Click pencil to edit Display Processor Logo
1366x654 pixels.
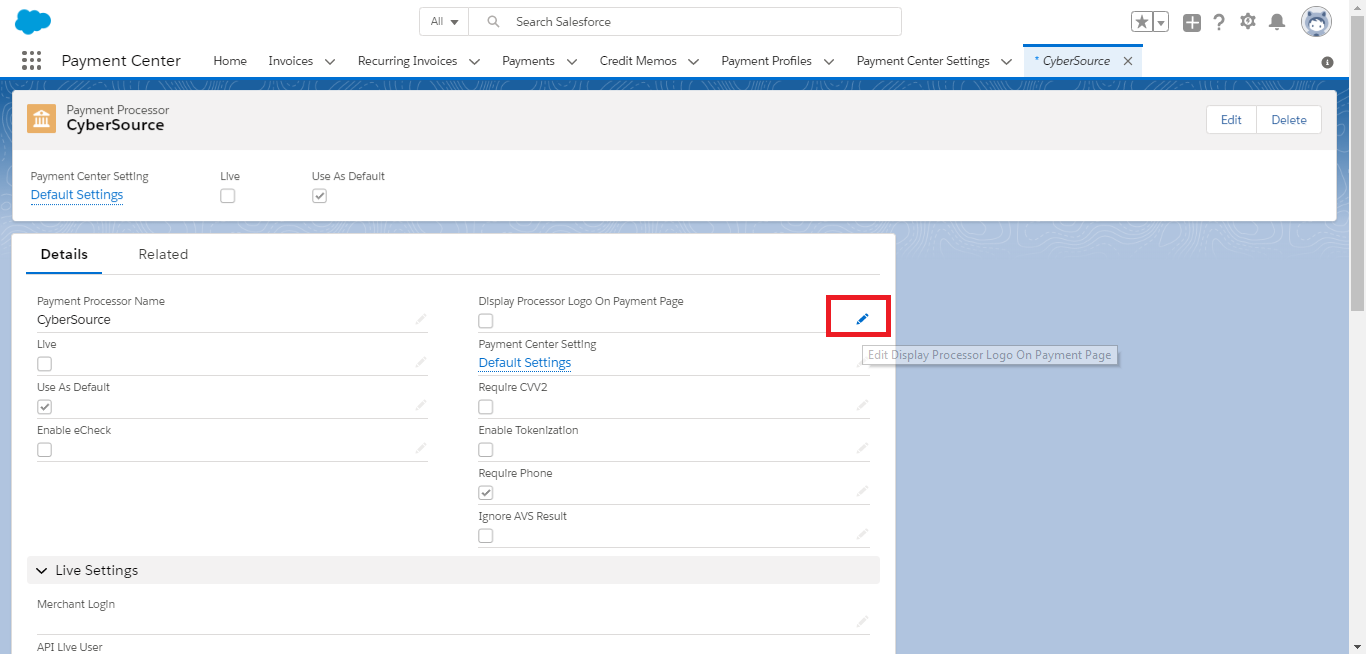862,319
